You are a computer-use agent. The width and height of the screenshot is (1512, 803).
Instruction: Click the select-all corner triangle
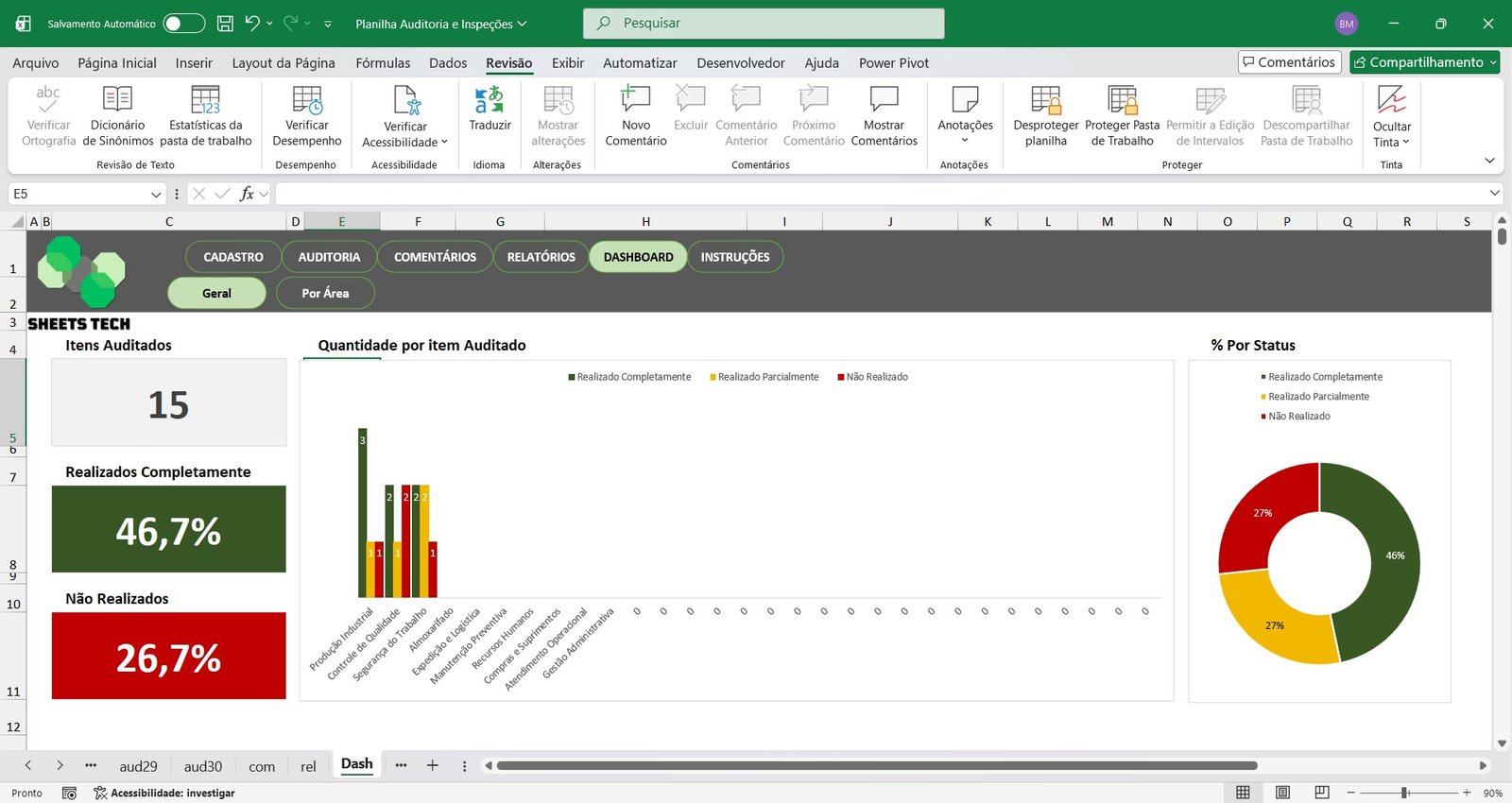17,221
